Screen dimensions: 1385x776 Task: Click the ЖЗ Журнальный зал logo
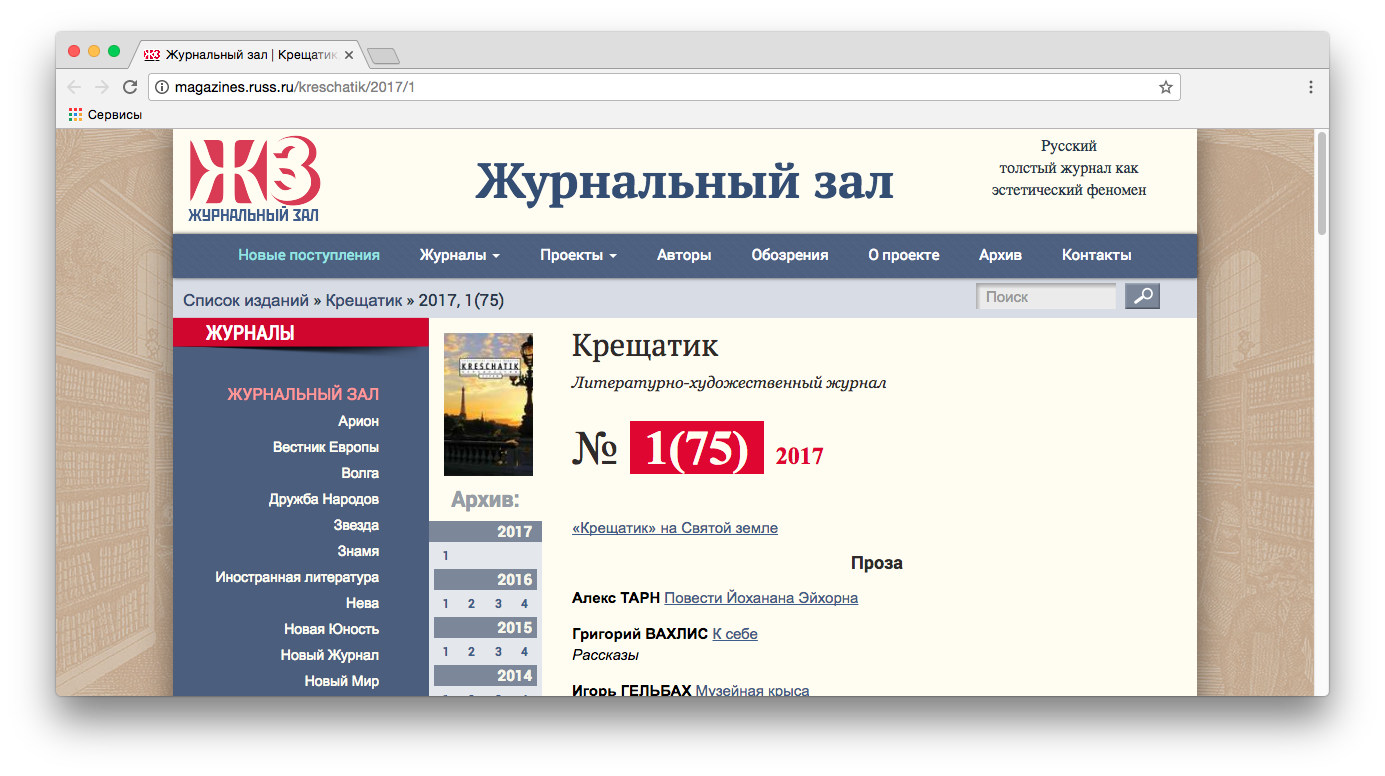coord(254,180)
